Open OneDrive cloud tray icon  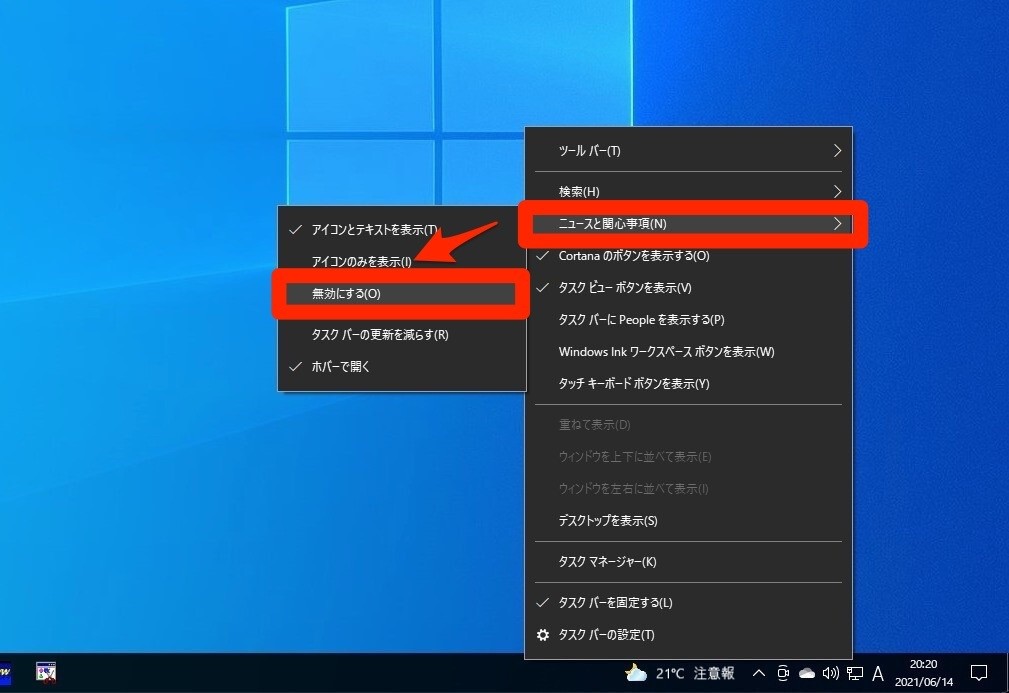click(x=807, y=673)
